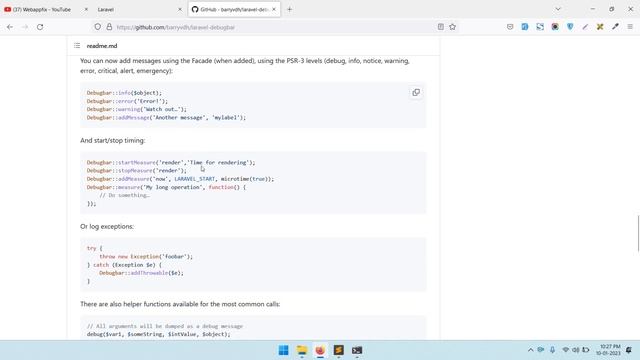Open the Firefox application menu
640x360 pixels.
pyautogui.click(x=630, y=27)
